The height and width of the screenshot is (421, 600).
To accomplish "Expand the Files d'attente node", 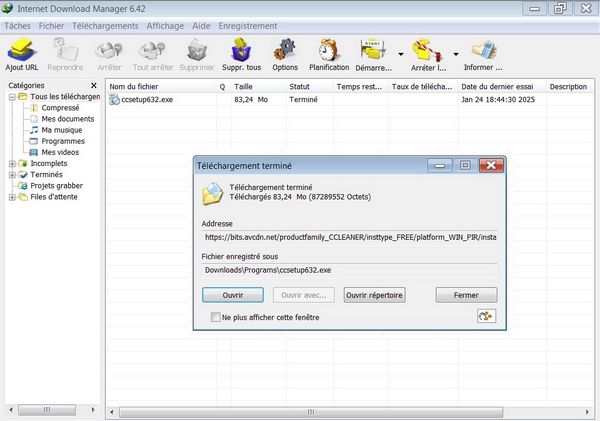I will click(12, 197).
